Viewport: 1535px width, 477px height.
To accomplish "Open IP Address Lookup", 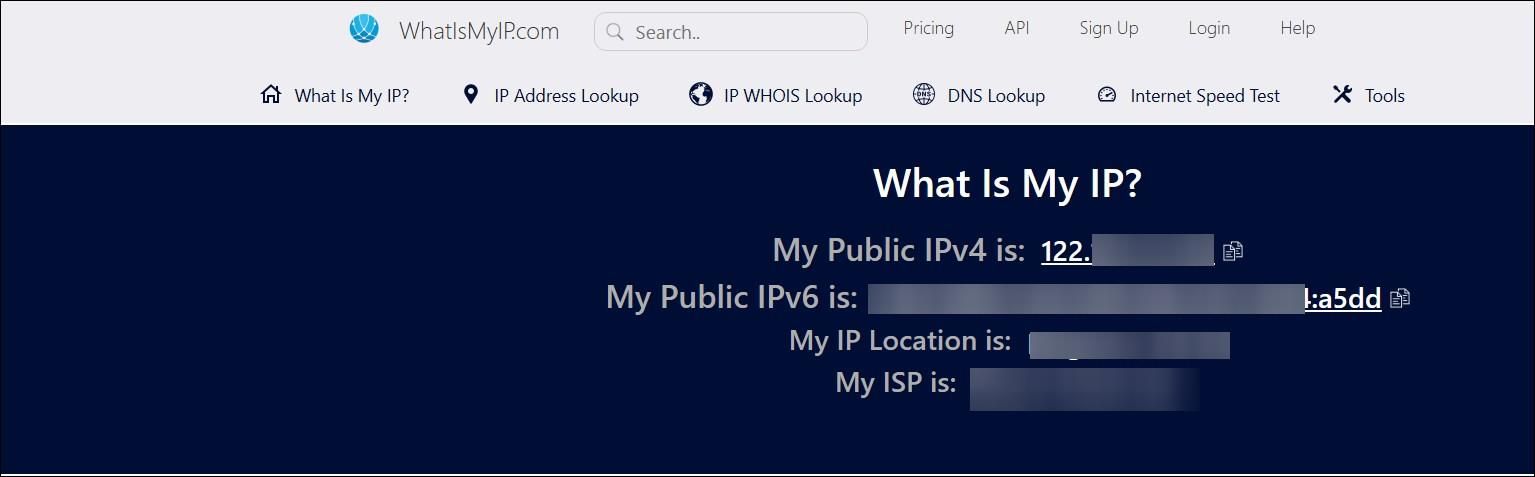I will [566, 96].
